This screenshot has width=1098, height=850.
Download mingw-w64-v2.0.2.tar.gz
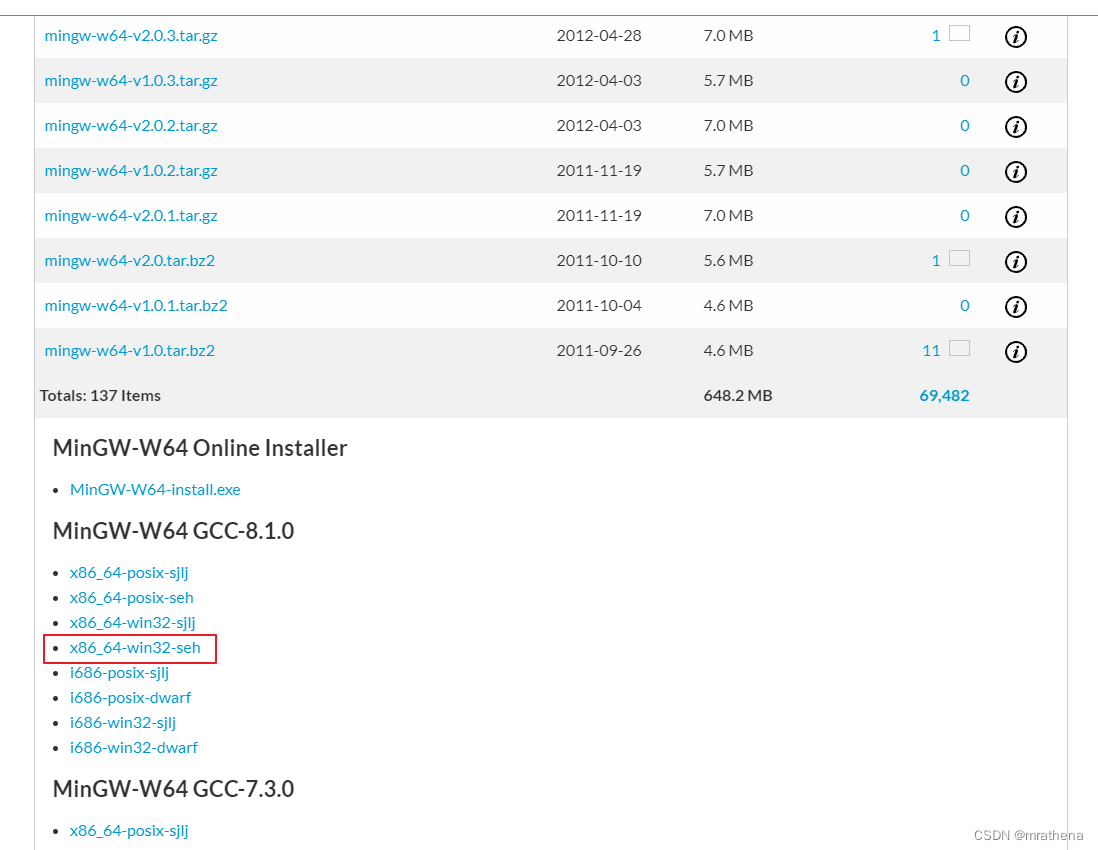[x=131, y=125]
